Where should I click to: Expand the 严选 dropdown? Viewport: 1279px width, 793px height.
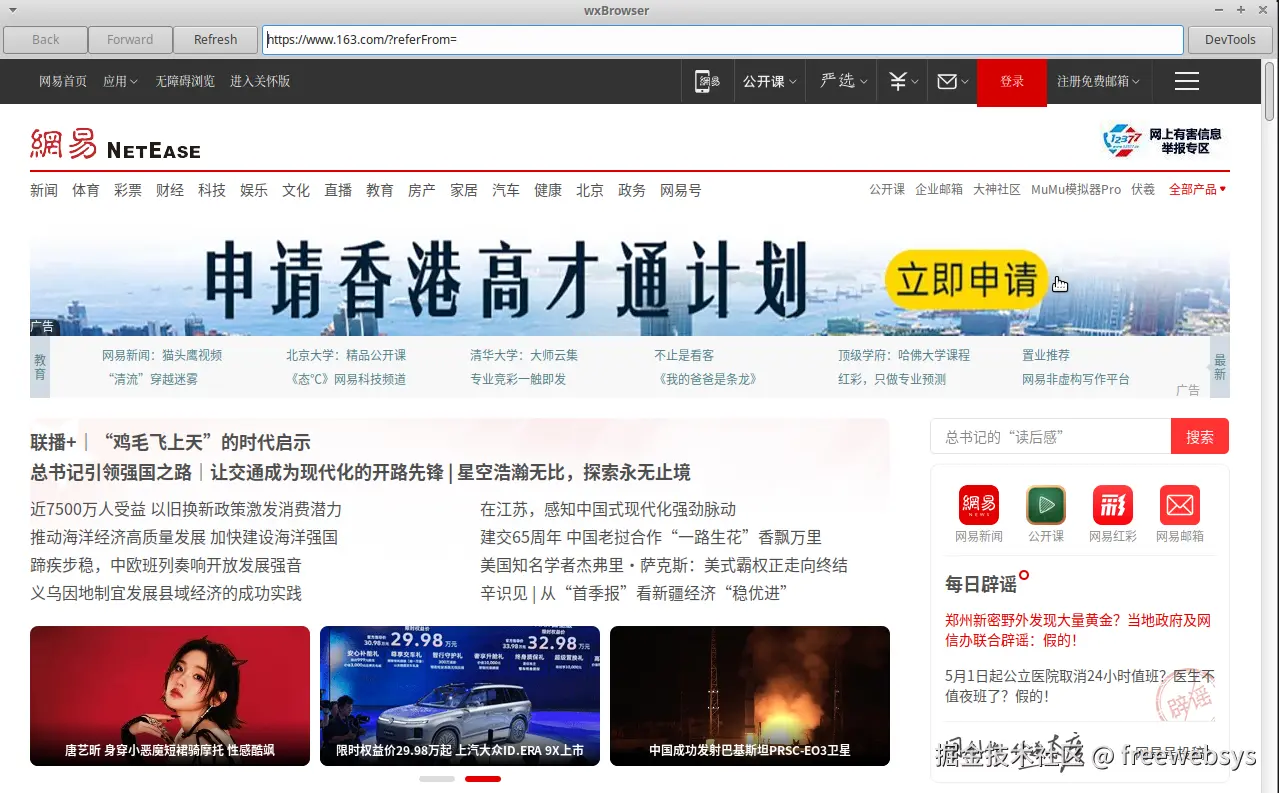click(x=843, y=81)
